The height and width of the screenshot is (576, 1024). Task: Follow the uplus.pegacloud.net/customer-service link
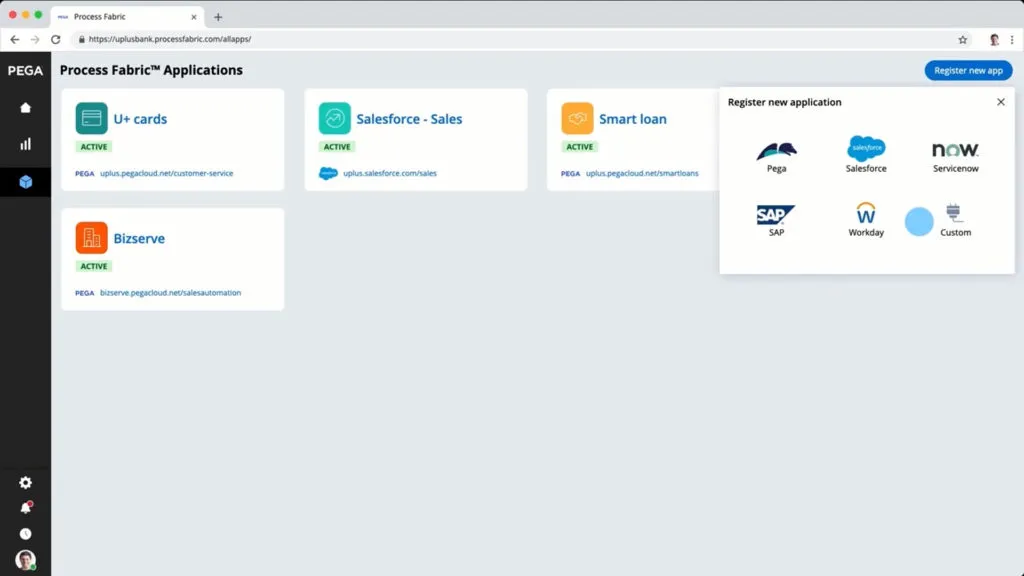(x=167, y=173)
